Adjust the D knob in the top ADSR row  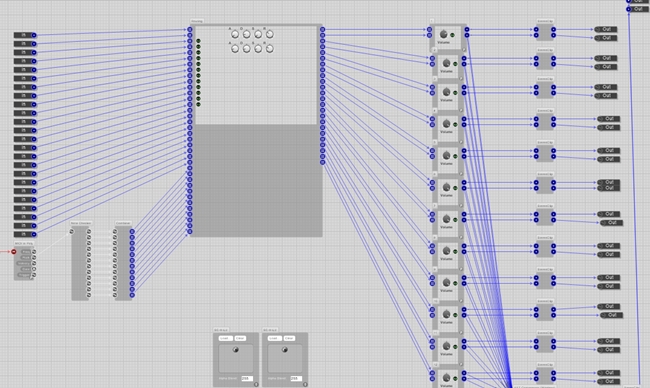coord(247,34)
